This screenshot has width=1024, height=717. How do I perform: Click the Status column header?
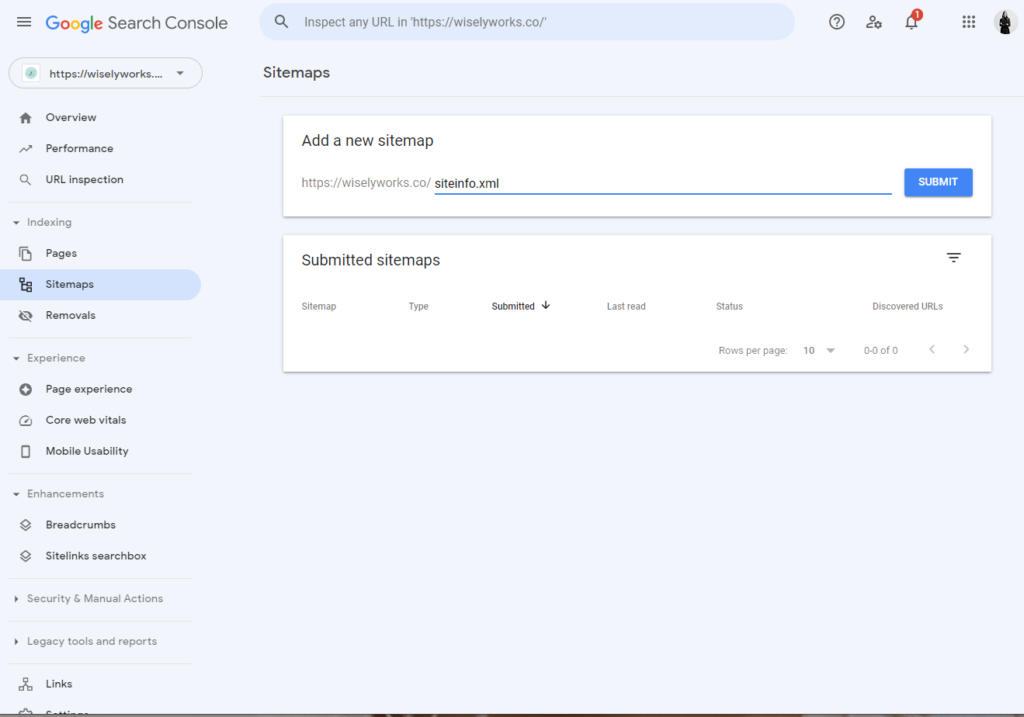(729, 306)
